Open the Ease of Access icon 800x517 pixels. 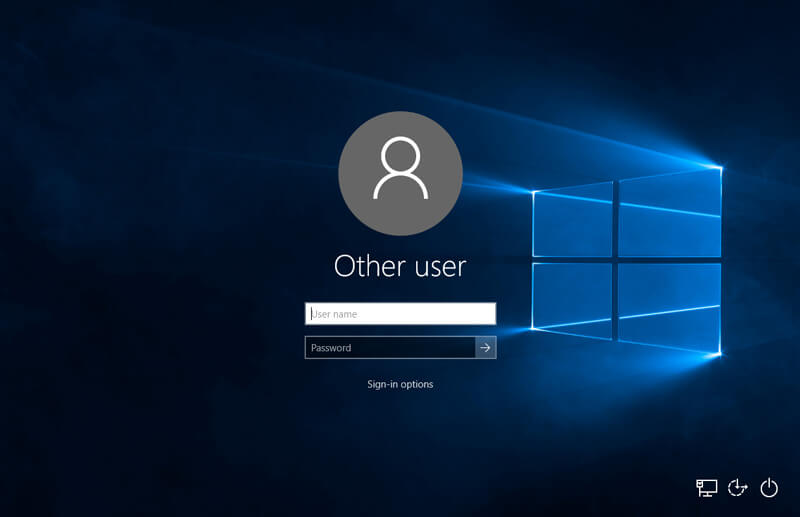(x=738, y=488)
